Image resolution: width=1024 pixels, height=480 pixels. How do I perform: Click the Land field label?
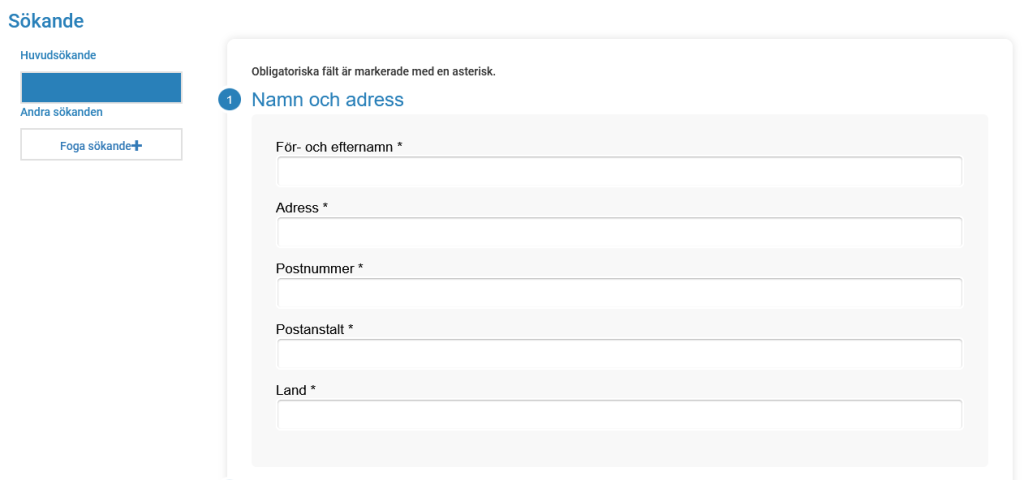[x=291, y=390]
